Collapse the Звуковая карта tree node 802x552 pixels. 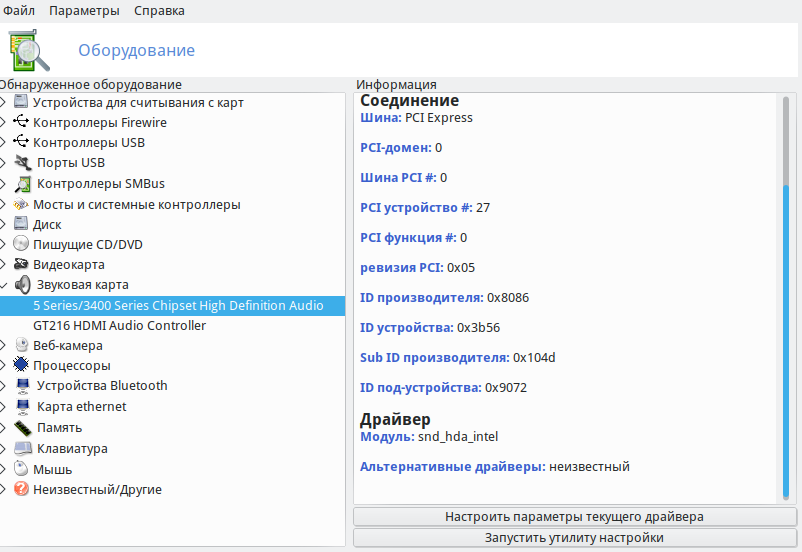coord(4,285)
